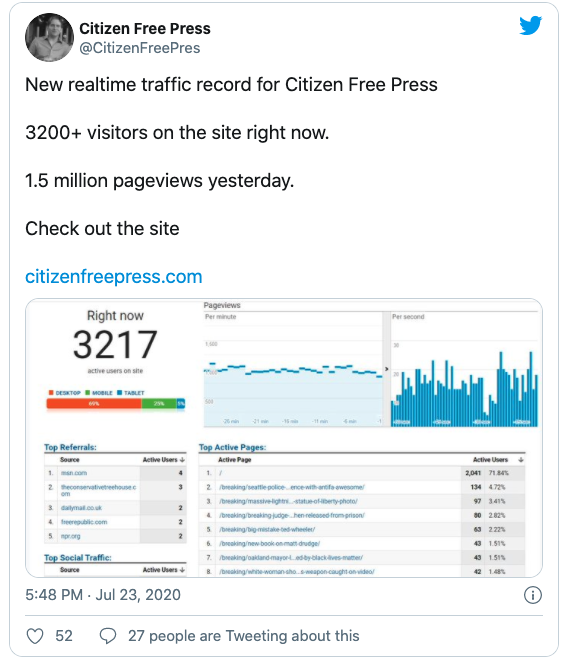Click the freerepublic.com referral row
The image size is (566, 663).
[x=115, y=522]
